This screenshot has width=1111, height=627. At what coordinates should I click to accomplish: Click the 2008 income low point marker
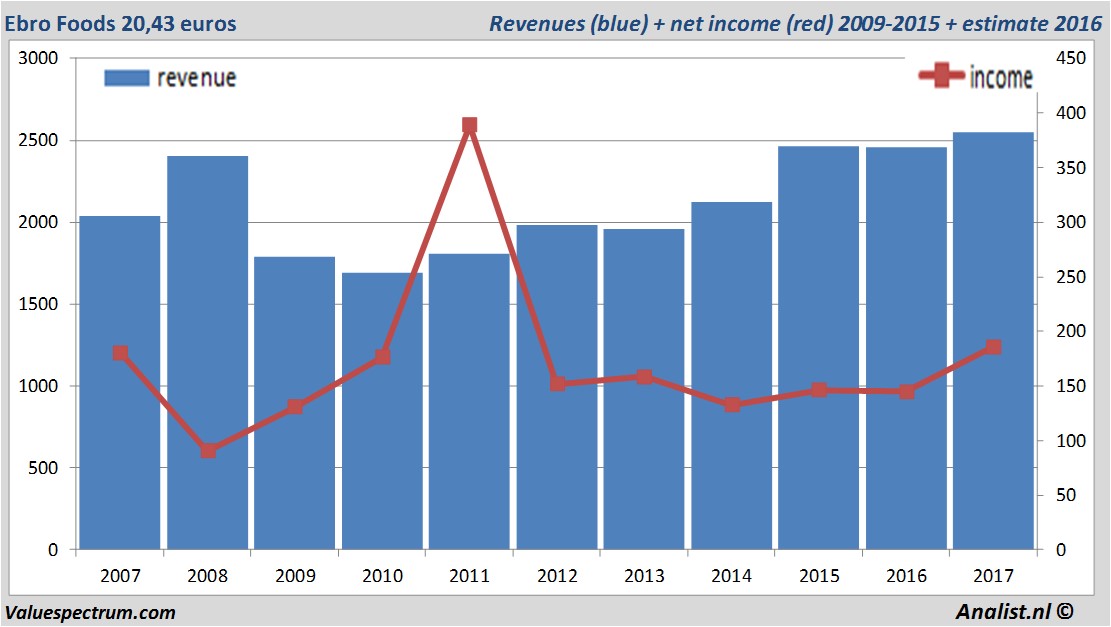click(x=208, y=451)
